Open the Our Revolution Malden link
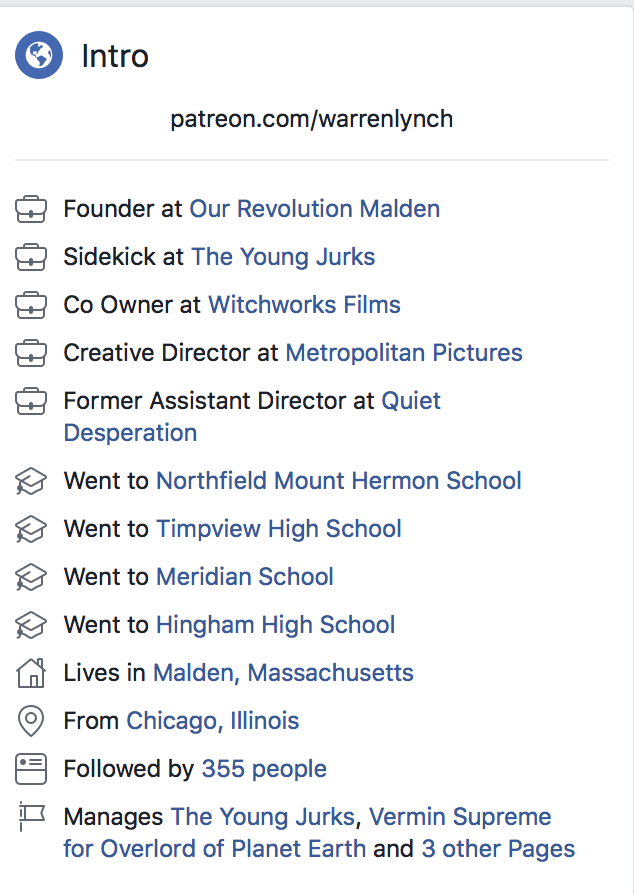Image resolution: width=634 pixels, height=894 pixels. [x=315, y=209]
